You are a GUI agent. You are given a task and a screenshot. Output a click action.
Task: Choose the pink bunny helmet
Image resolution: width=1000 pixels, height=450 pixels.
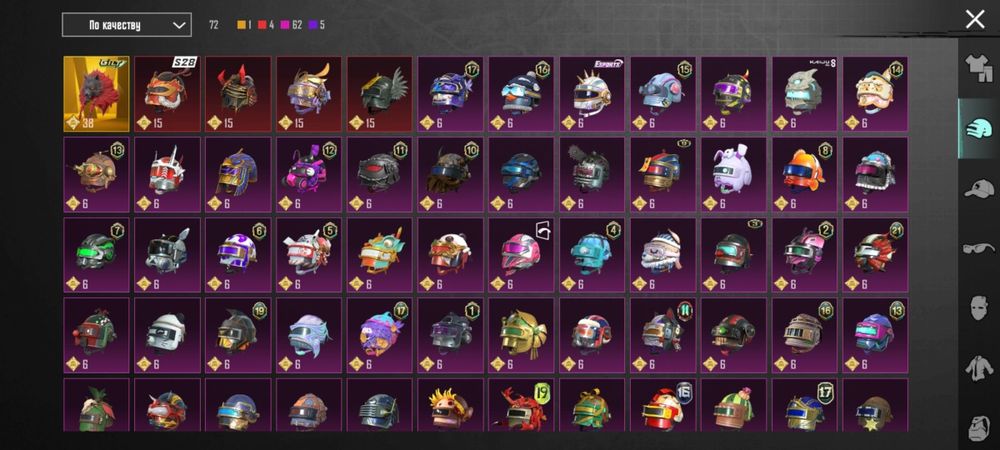pyautogui.click(x=734, y=174)
